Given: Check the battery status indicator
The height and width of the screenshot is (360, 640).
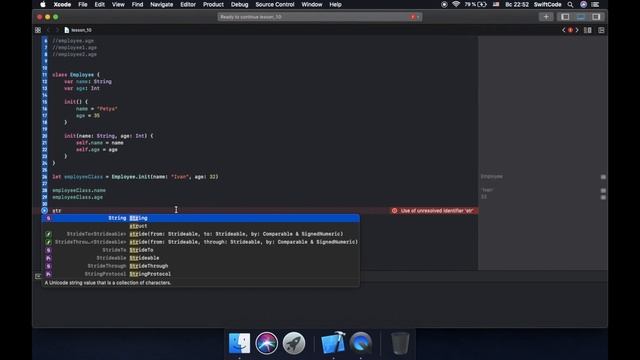Looking at the screenshot, I should 476,4.
